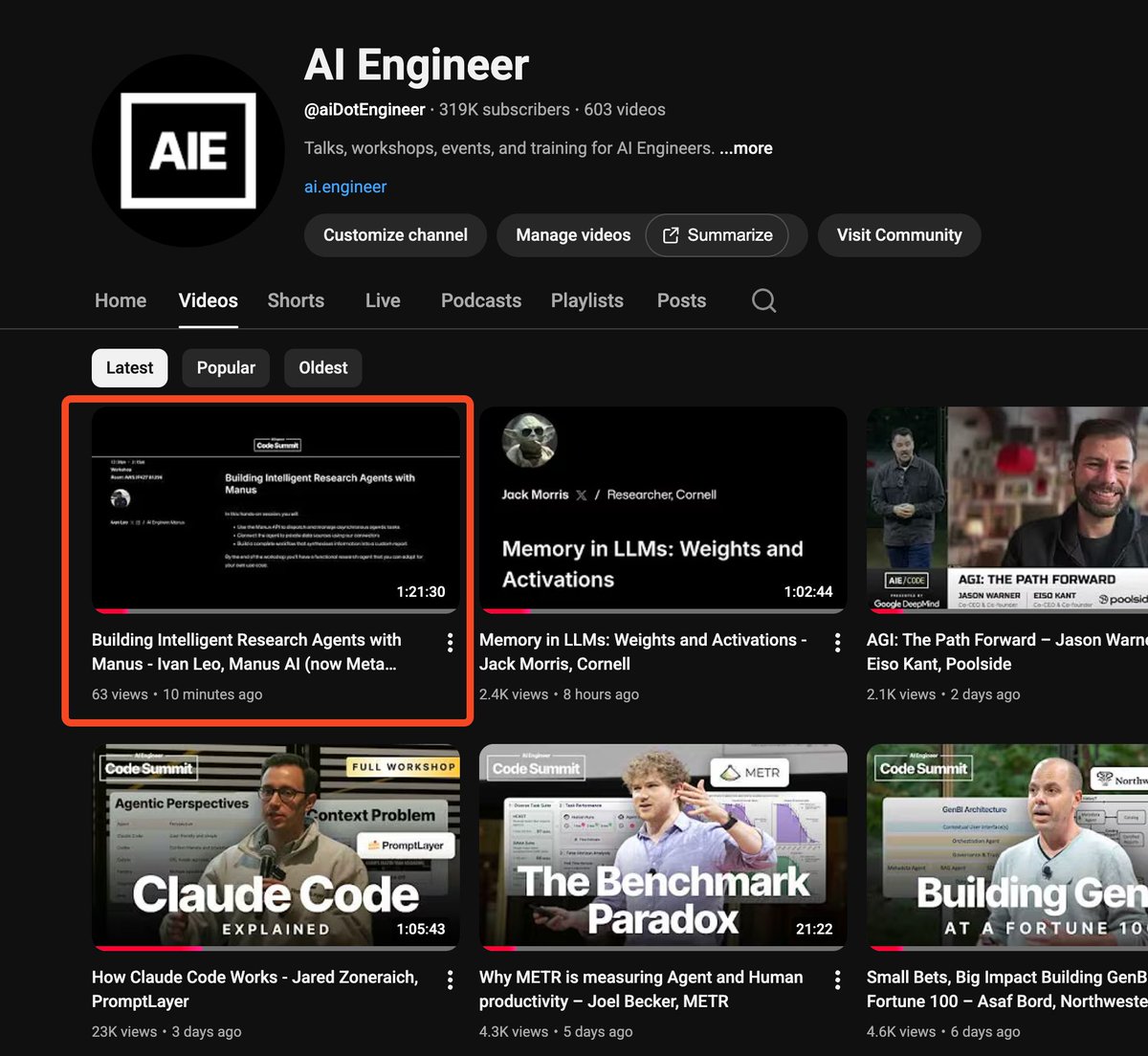
Task: Open Building Intelligent Research Agents video thumbnail
Action: (276, 510)
